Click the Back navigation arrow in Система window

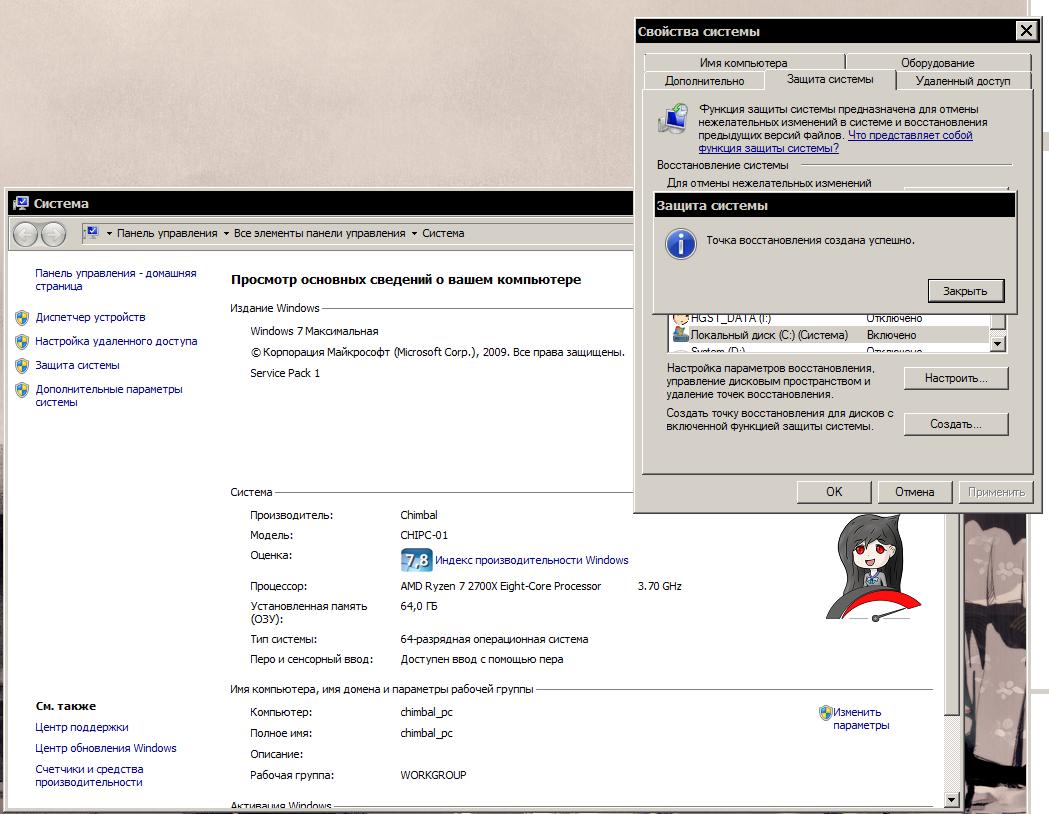(x=25, y=234)
